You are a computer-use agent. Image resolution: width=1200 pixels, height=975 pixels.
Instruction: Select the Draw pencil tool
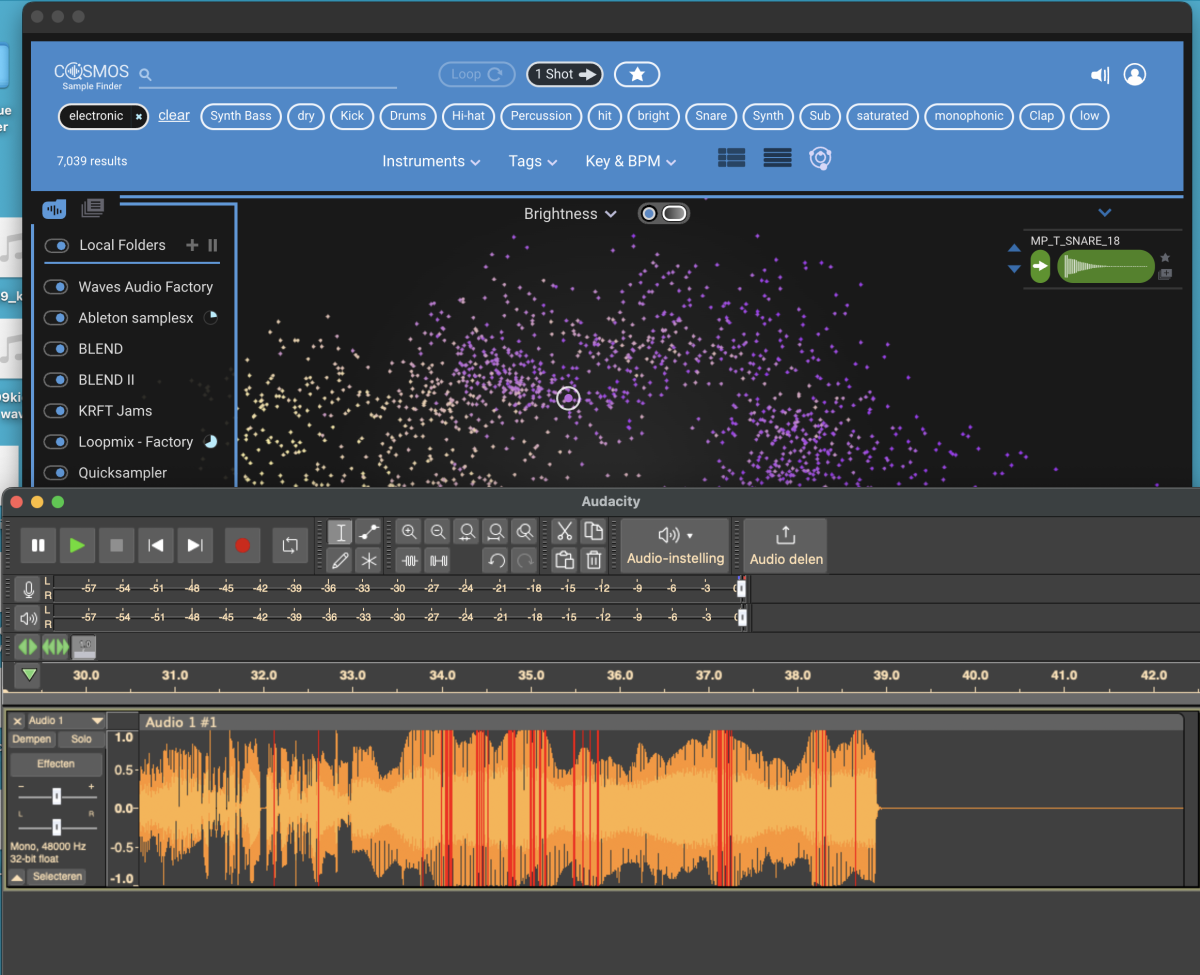[x=340, y=560]
